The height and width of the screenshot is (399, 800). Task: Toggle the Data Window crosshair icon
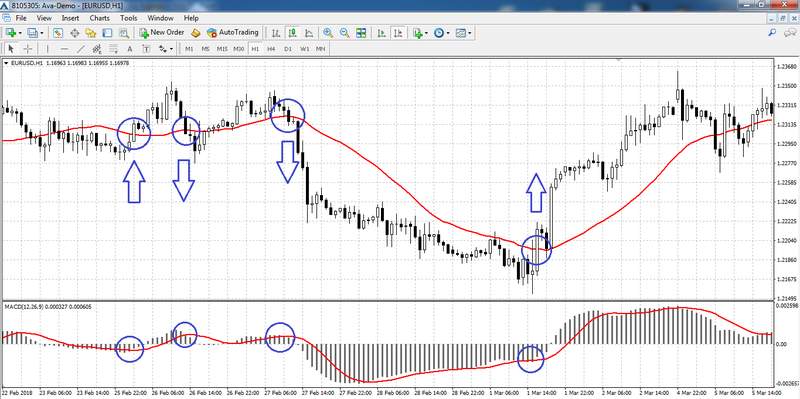(x=74, y=33)
